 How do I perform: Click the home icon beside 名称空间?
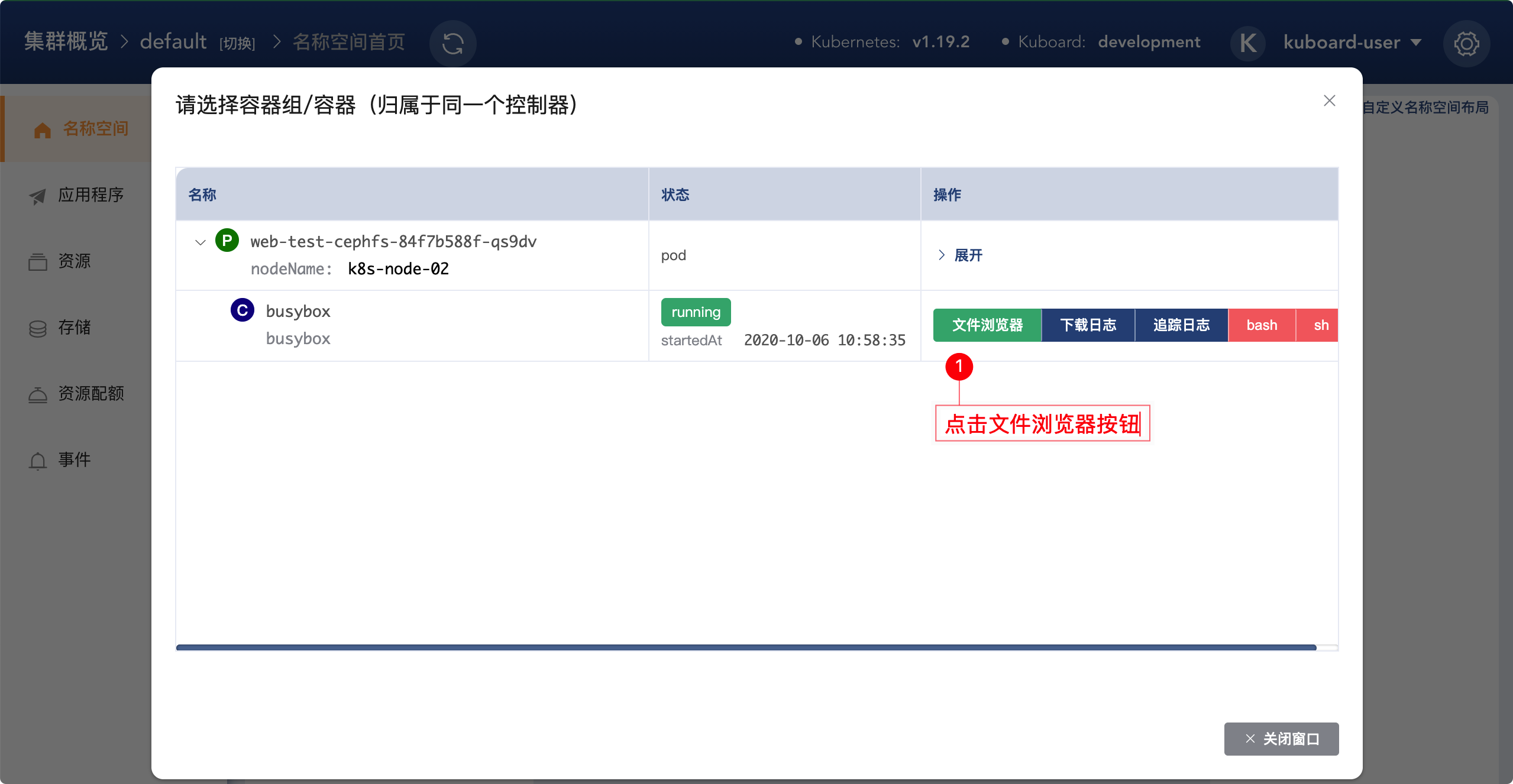pyautogui.click(x=43, y=129)
